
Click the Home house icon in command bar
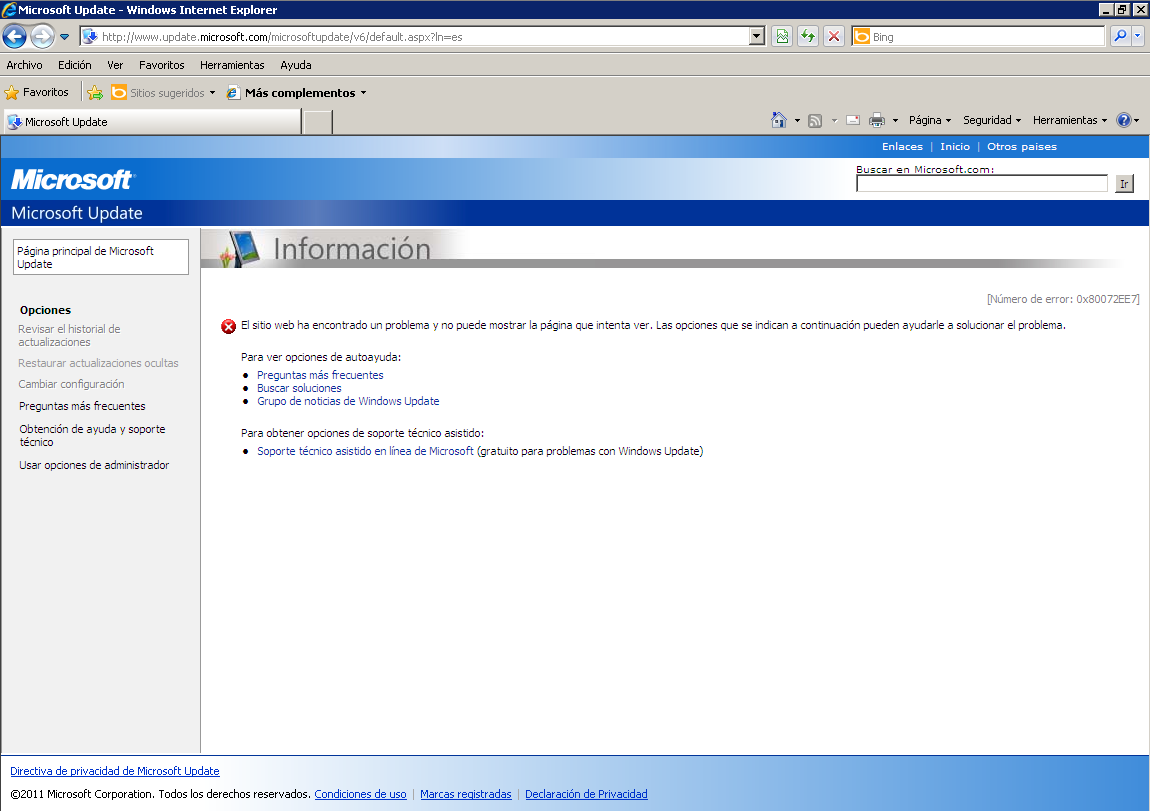779,120
